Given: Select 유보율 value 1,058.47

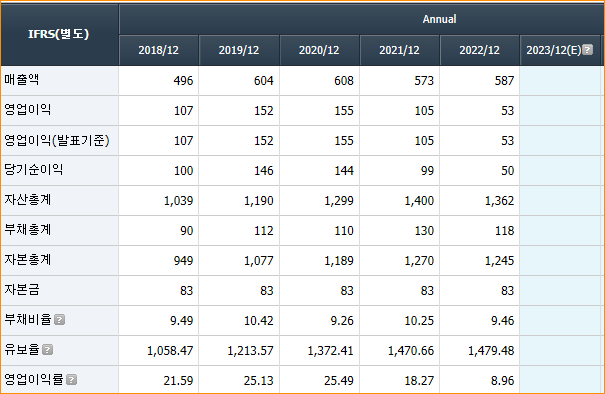Looking at the screenshot, I should (x=170, y=351).
